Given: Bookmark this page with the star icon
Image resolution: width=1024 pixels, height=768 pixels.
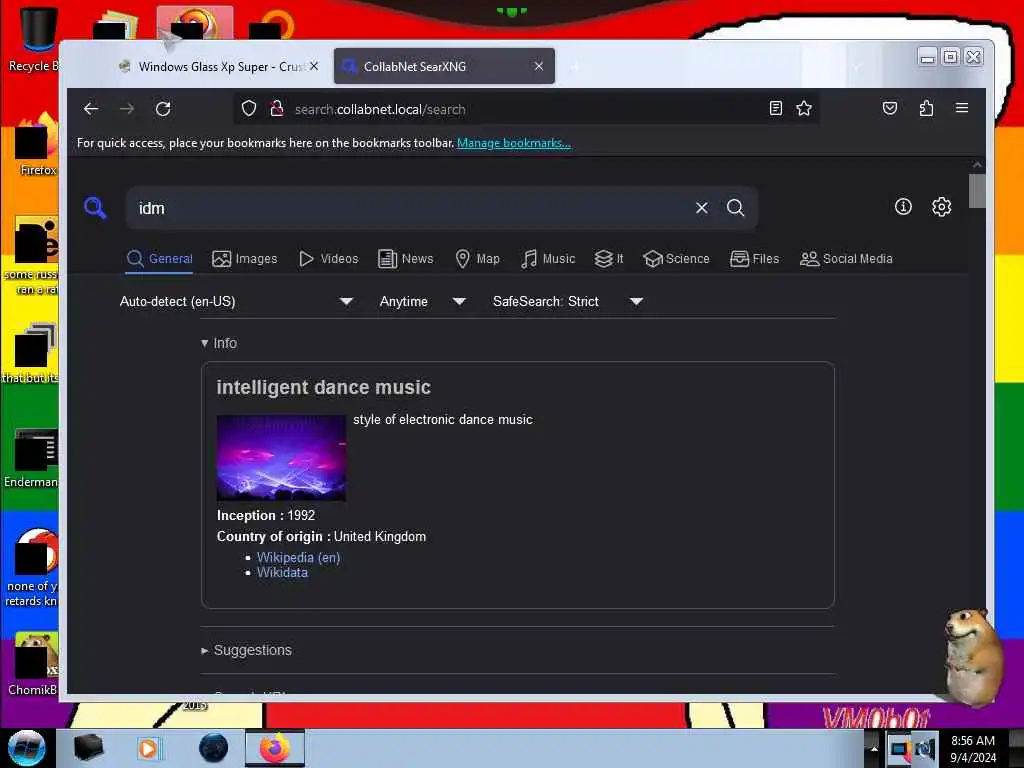Looking at the screenshot, I should 804,108.
